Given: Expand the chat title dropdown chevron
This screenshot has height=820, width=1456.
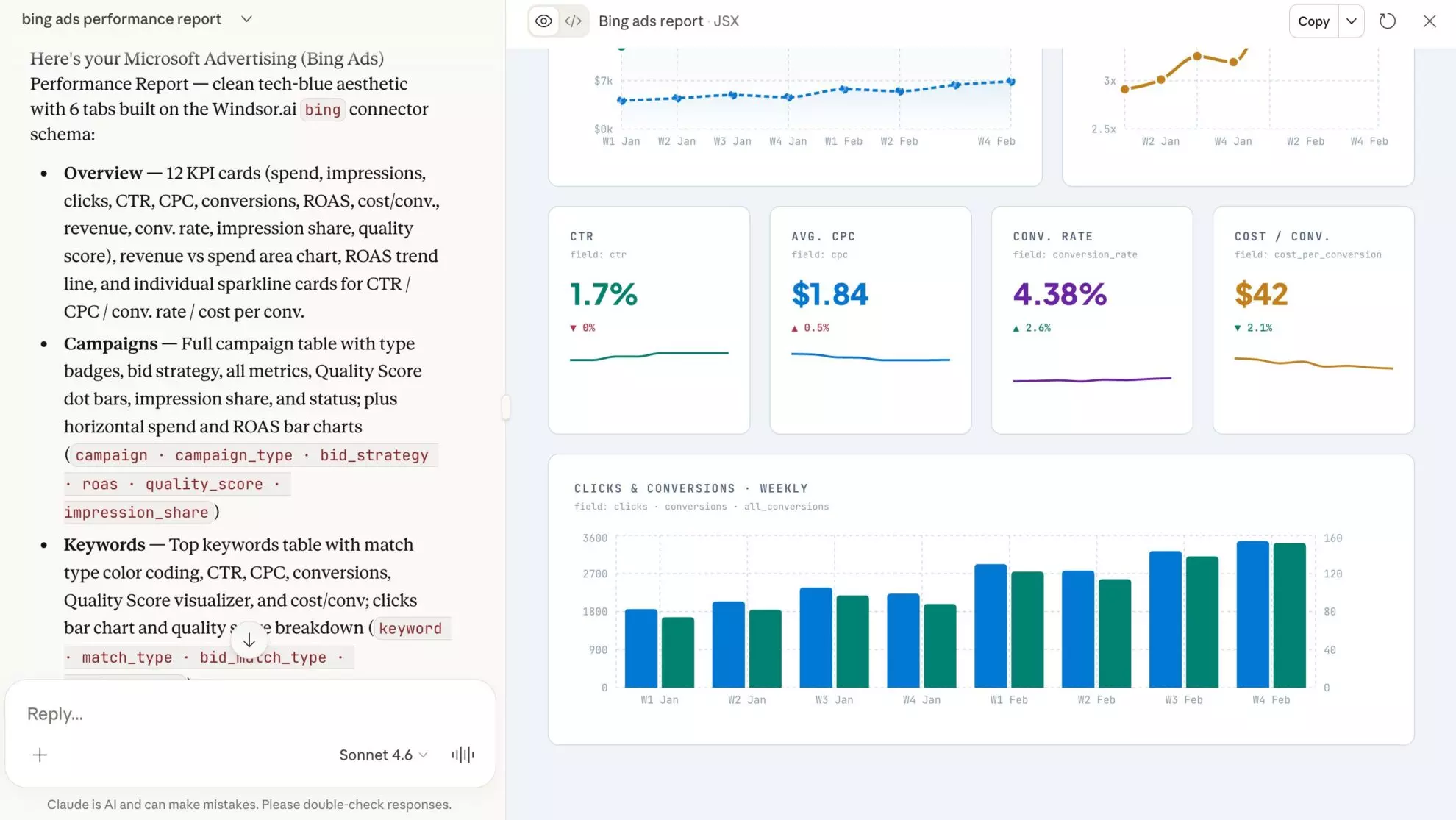Looking at the screenshot, I should 247,19.
